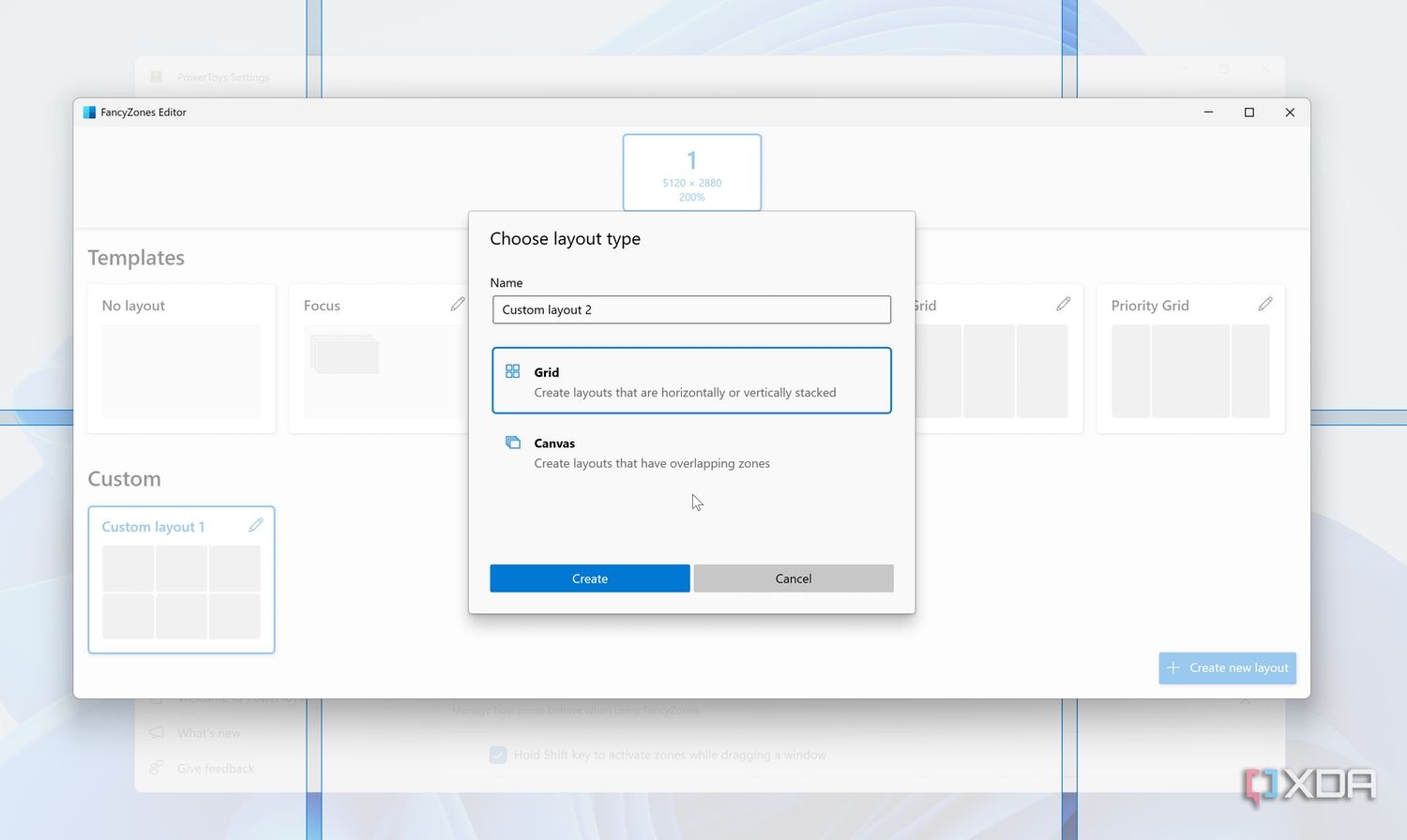
Task: Click the pencil icon on the Grid template
Action: point(1063,304)
